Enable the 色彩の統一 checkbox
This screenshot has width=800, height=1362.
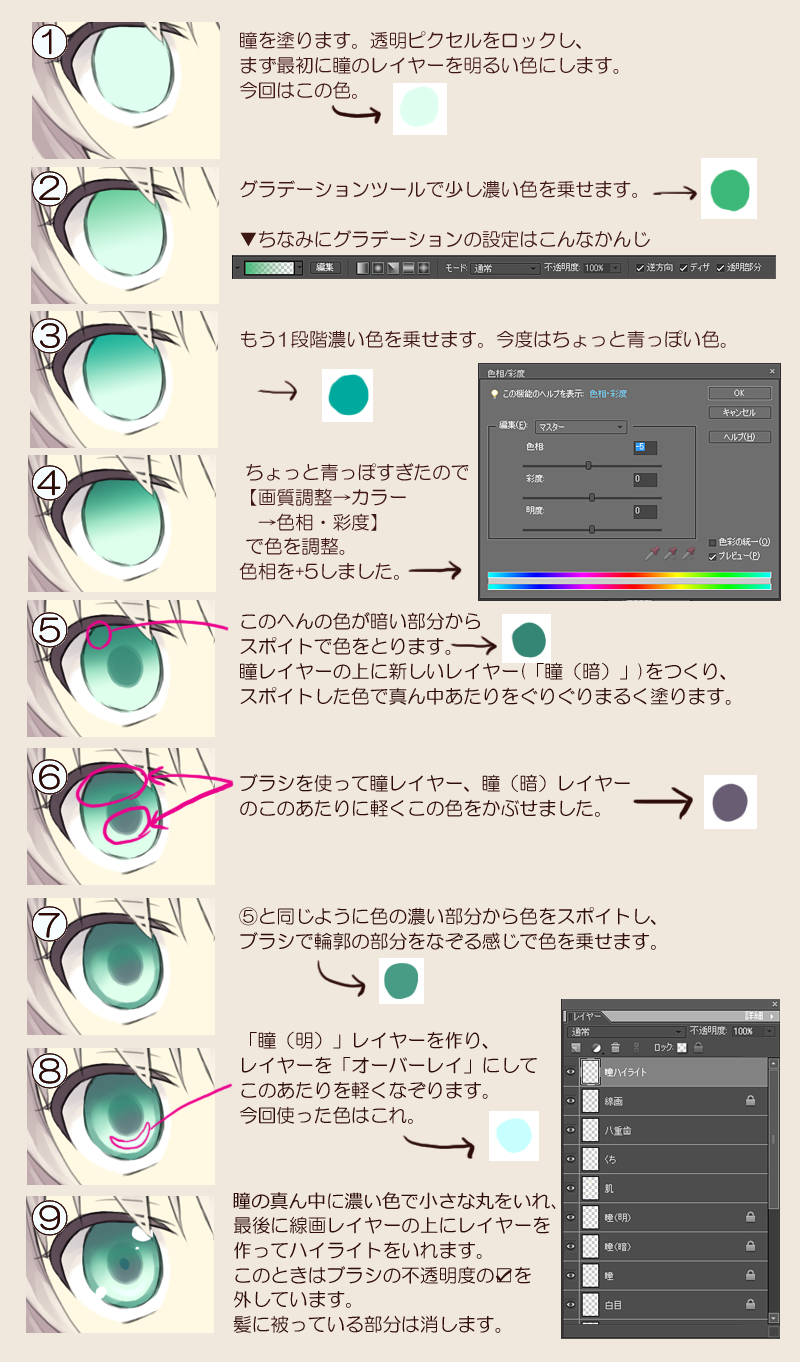(x=712, y=542)
